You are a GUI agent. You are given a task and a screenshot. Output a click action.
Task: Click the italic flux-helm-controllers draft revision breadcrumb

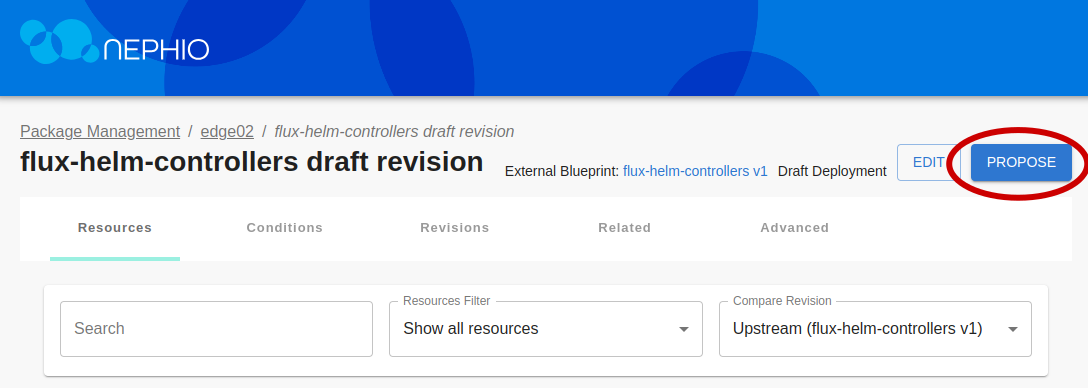394,131
